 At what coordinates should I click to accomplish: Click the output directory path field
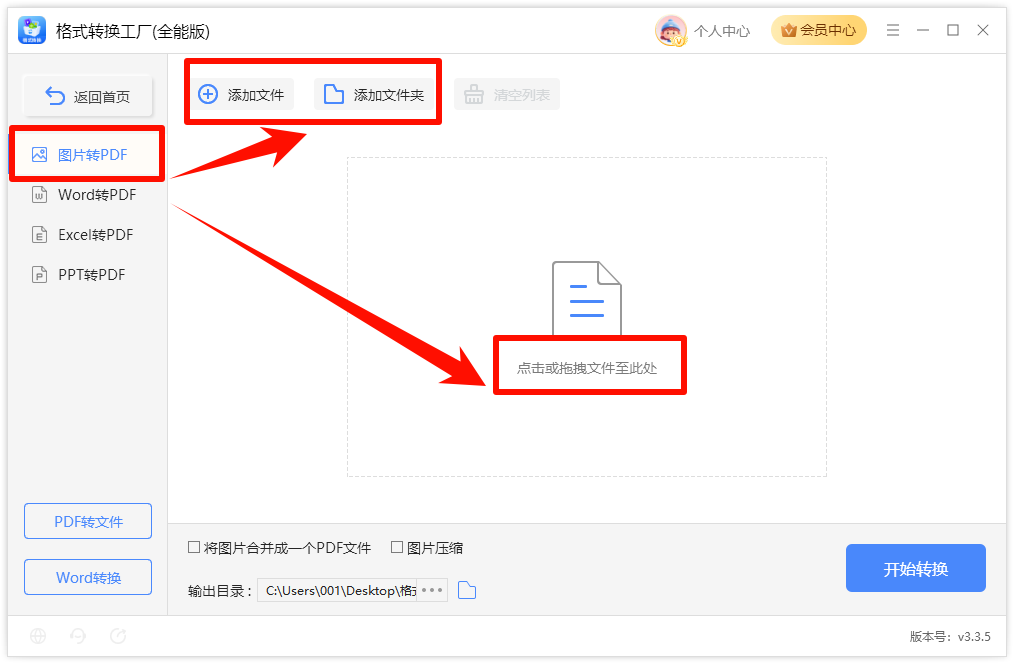click(337, 590)
